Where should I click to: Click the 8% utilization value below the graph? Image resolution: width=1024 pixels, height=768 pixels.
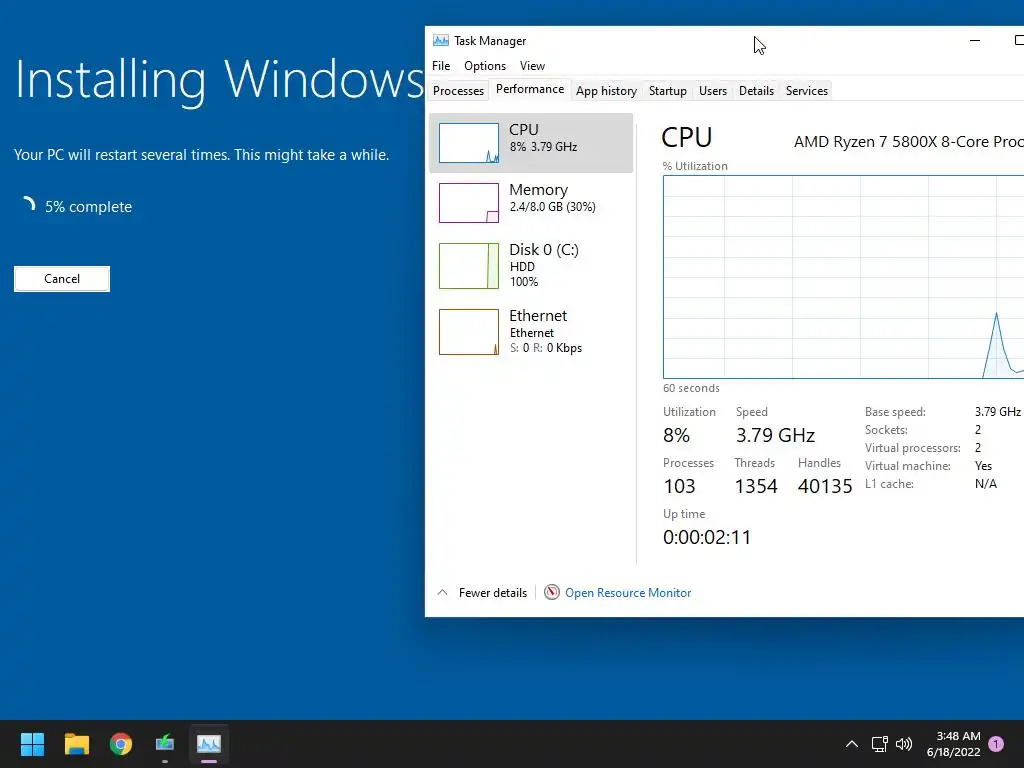pos(677,436)
